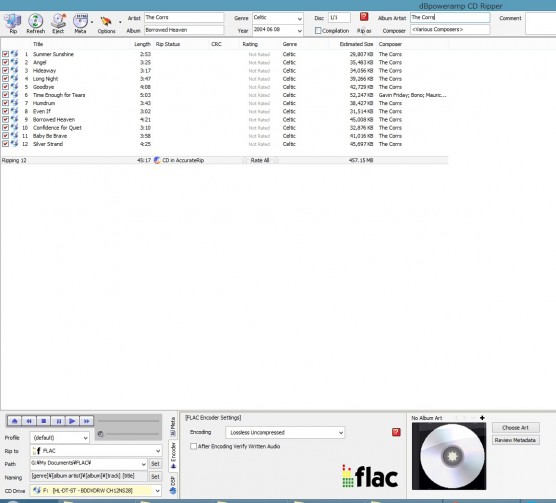
Task: Click the Choose Art button
Action: [516, 427]
